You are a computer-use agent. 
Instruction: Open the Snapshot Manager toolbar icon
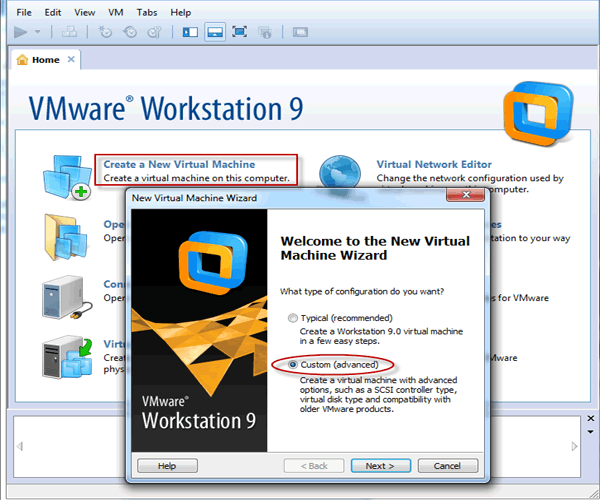pyautogui.click(x=155, y=32)
